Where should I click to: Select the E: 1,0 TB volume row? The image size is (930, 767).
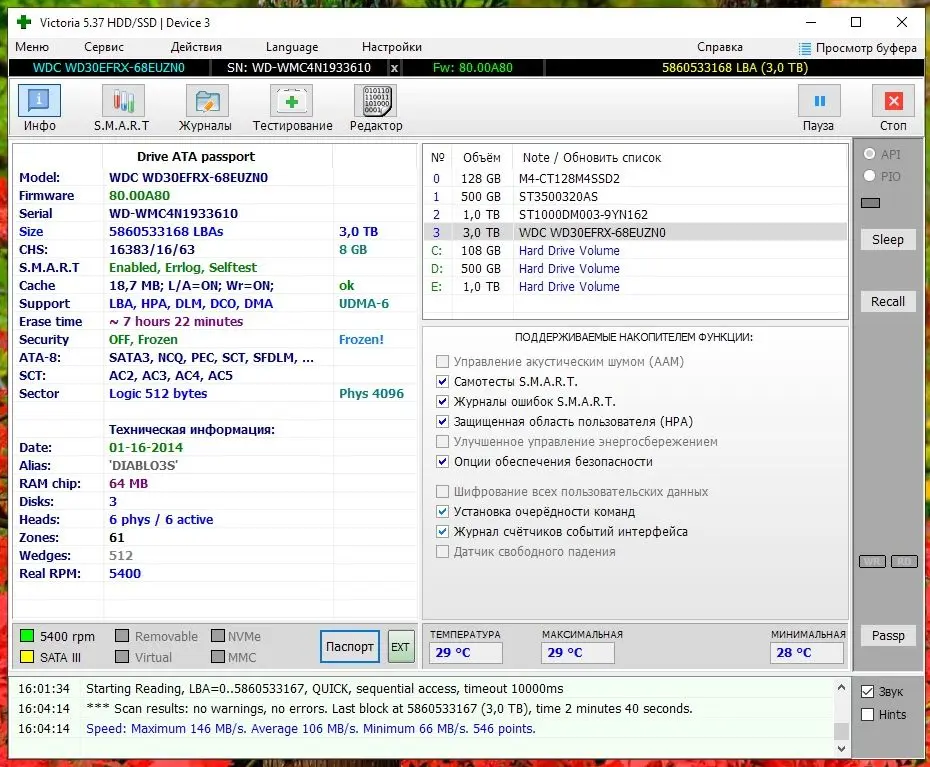[x=635, y=287]
